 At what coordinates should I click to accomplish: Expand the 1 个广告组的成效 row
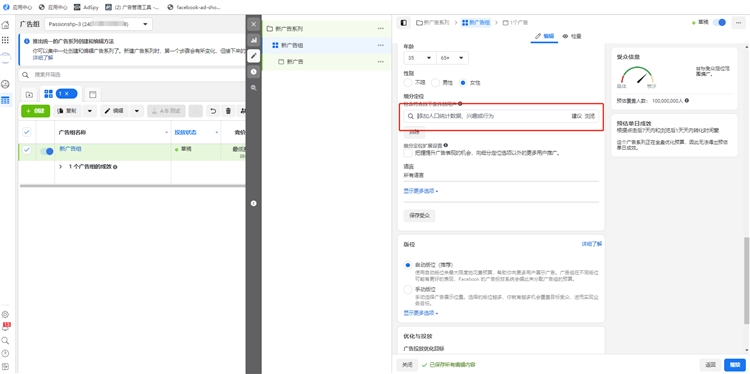pos(61,167)
